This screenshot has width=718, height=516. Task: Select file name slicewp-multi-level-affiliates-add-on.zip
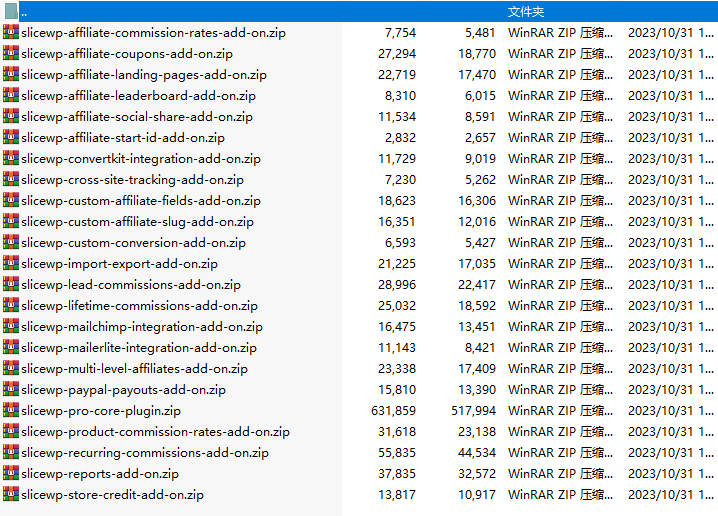(x=135, y=369)
